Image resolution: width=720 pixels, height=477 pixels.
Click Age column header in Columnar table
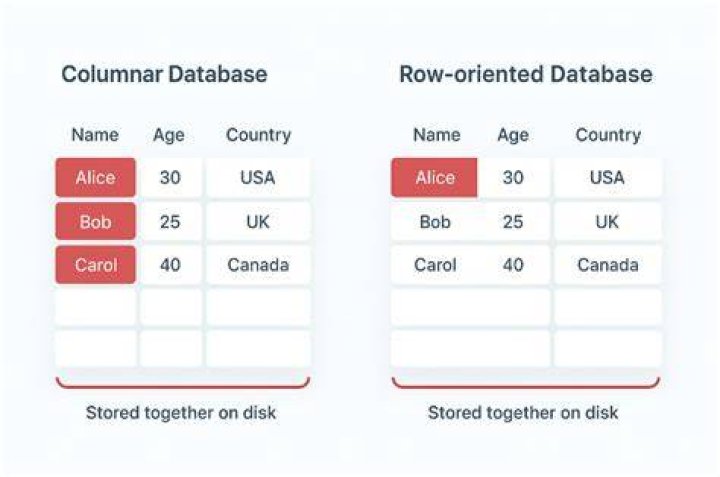click(169, 135)
